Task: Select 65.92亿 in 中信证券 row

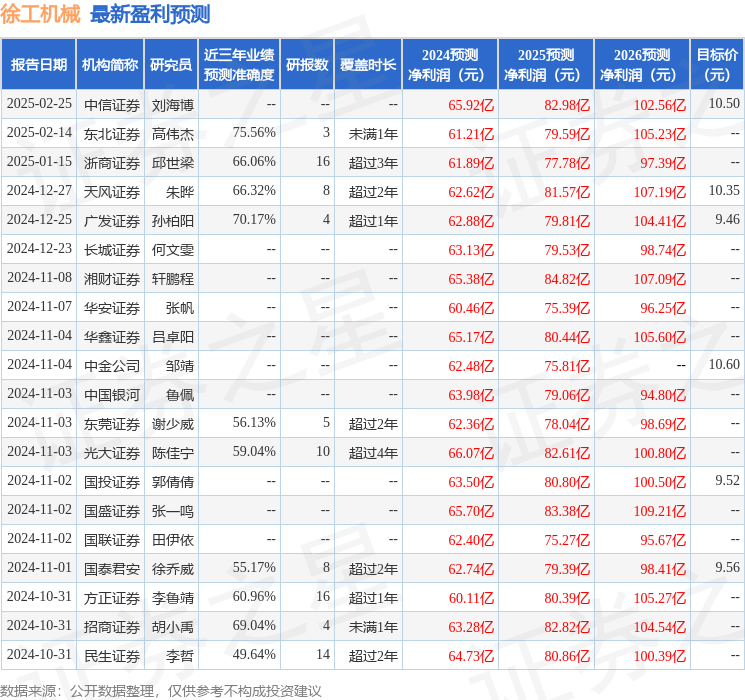Action: 471,105
